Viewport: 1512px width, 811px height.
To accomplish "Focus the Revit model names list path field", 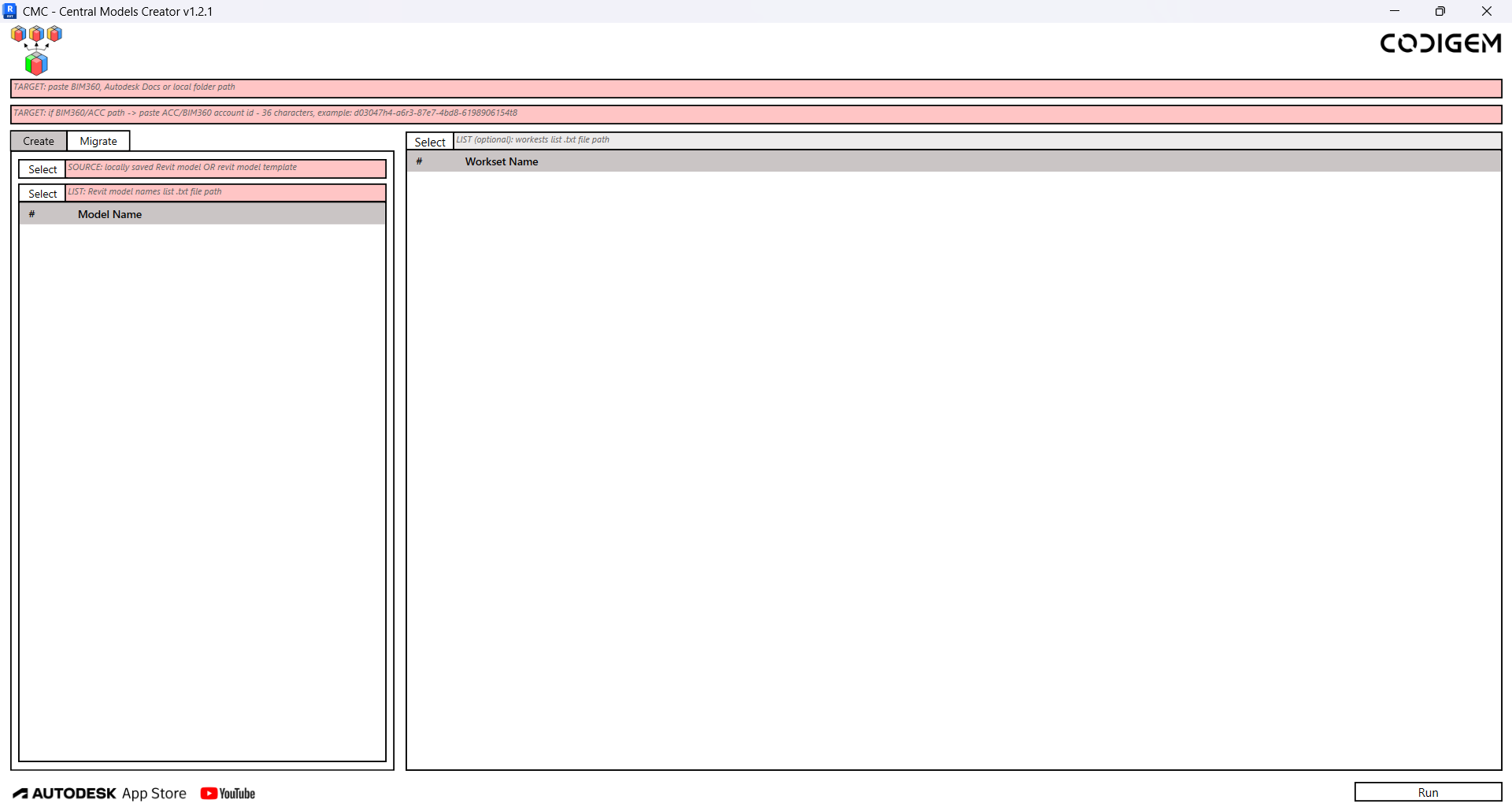I will click(x=226, y=193).
